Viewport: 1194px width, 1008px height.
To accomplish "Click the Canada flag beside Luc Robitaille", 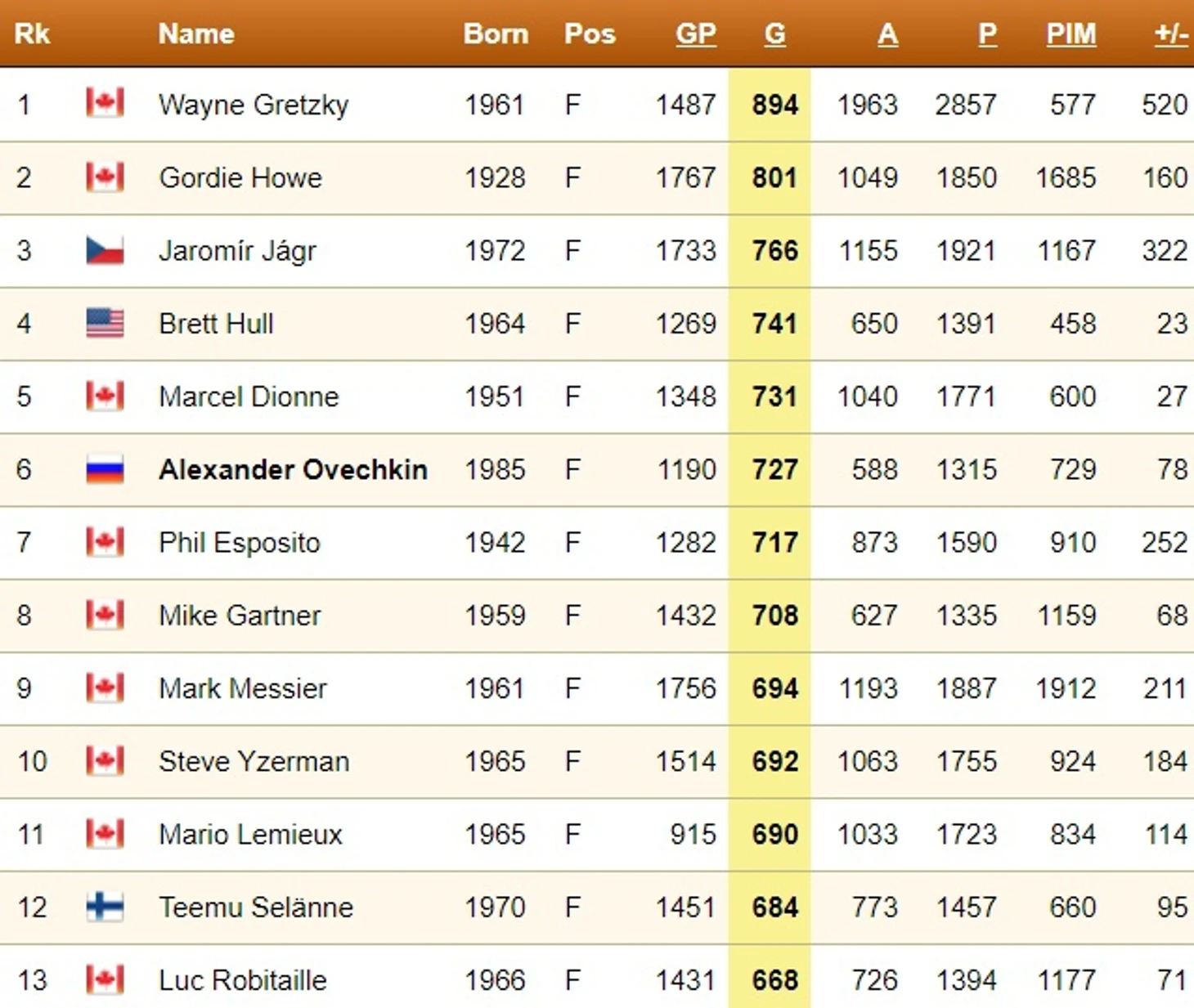I will coord(105,979).
